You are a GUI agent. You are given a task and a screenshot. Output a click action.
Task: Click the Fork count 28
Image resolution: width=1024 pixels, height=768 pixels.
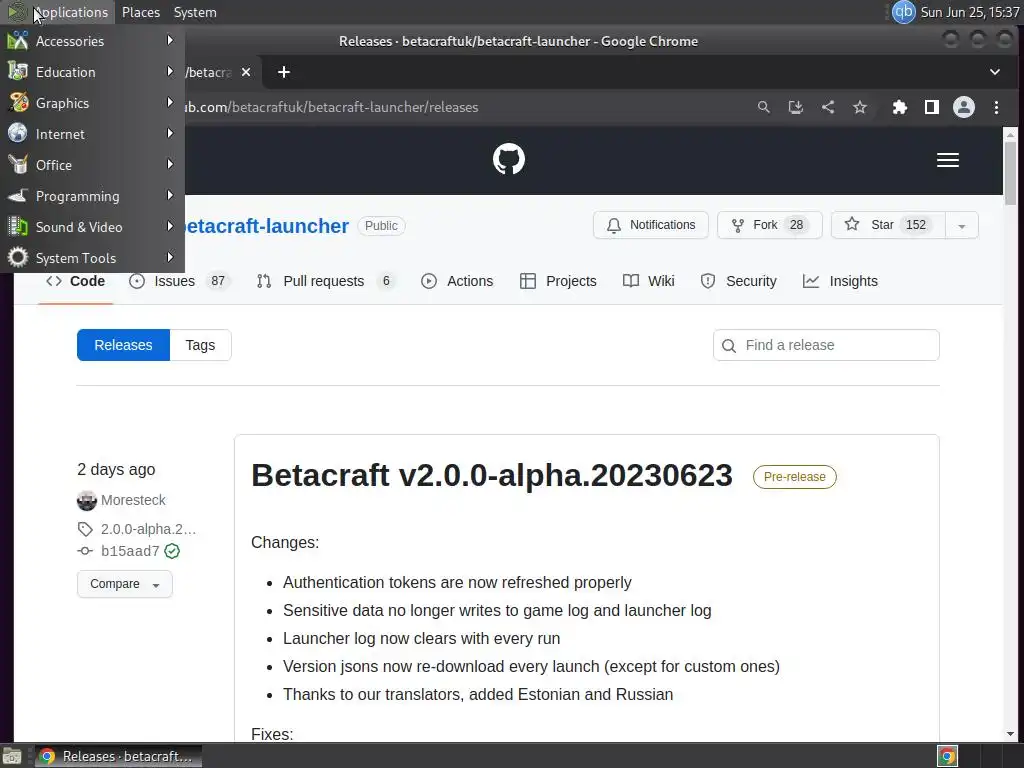click(x=796, y=225)
